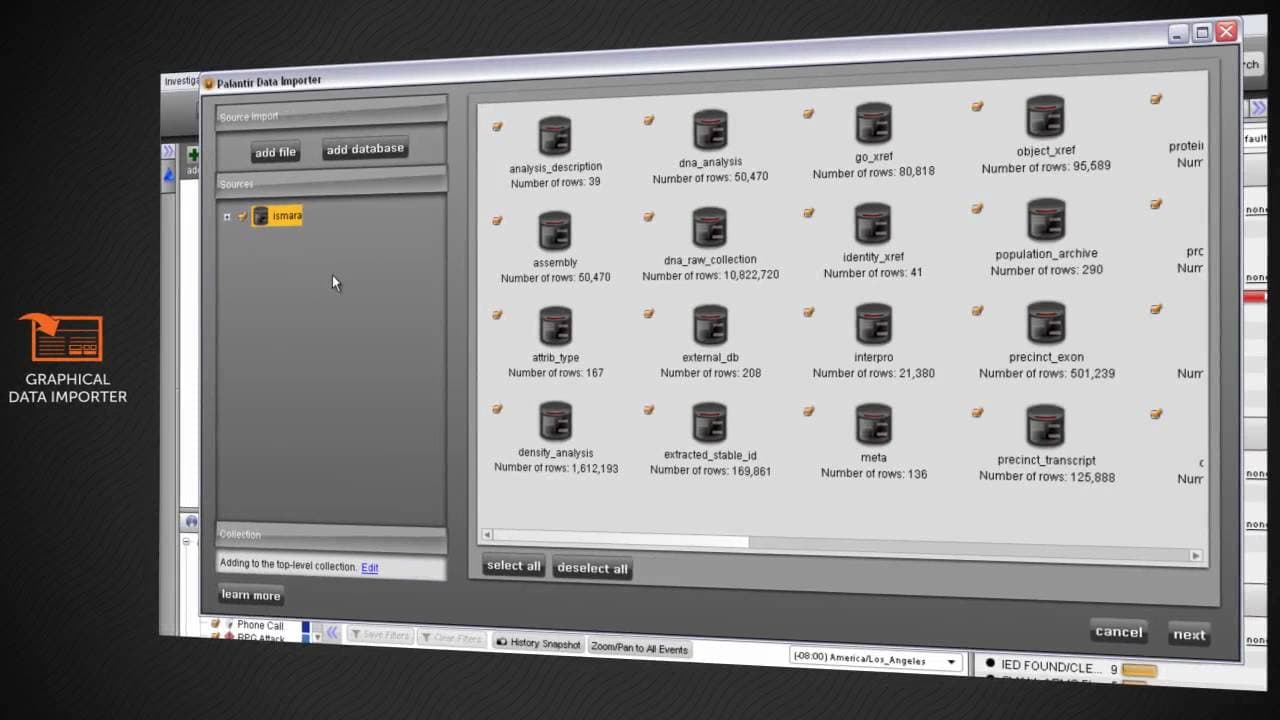Select the attrib_type table icon

555,327
